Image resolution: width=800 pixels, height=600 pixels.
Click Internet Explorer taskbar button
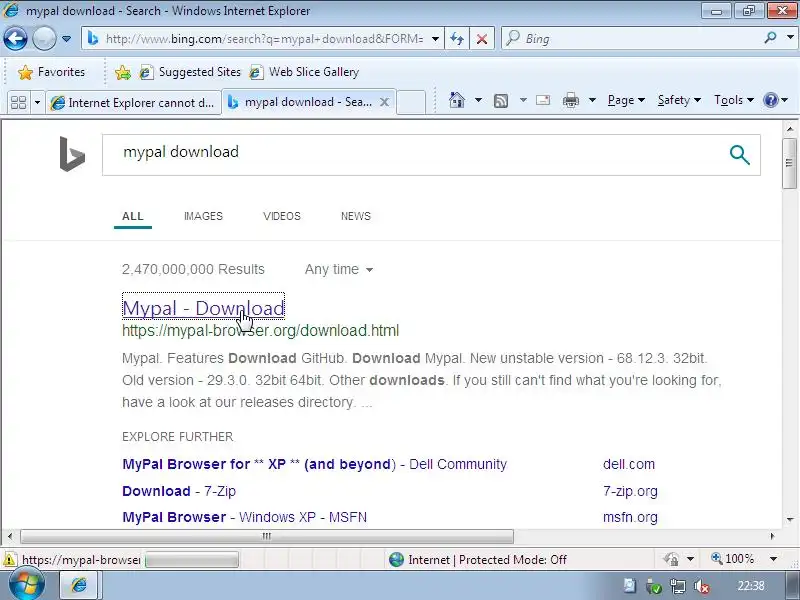coord(79,585)
